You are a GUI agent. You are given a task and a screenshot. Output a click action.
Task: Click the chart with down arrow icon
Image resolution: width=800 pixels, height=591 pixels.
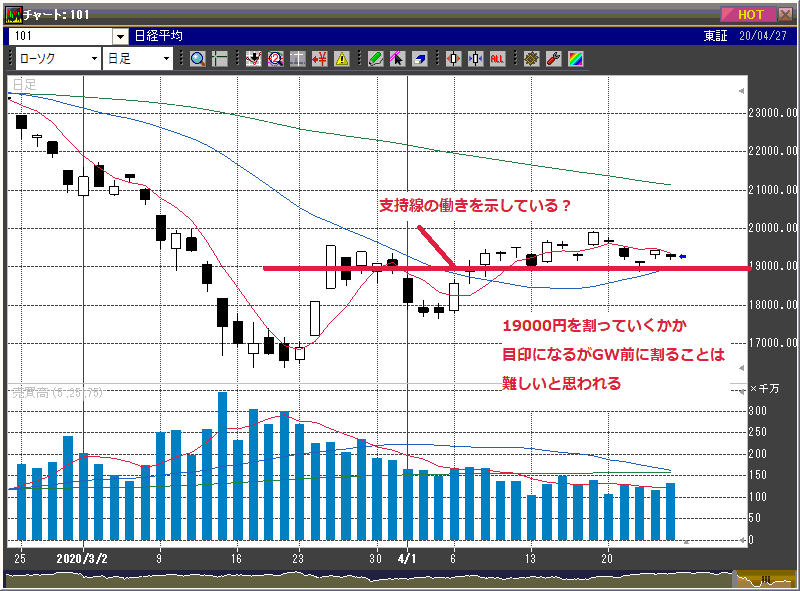tap(254, 59)
